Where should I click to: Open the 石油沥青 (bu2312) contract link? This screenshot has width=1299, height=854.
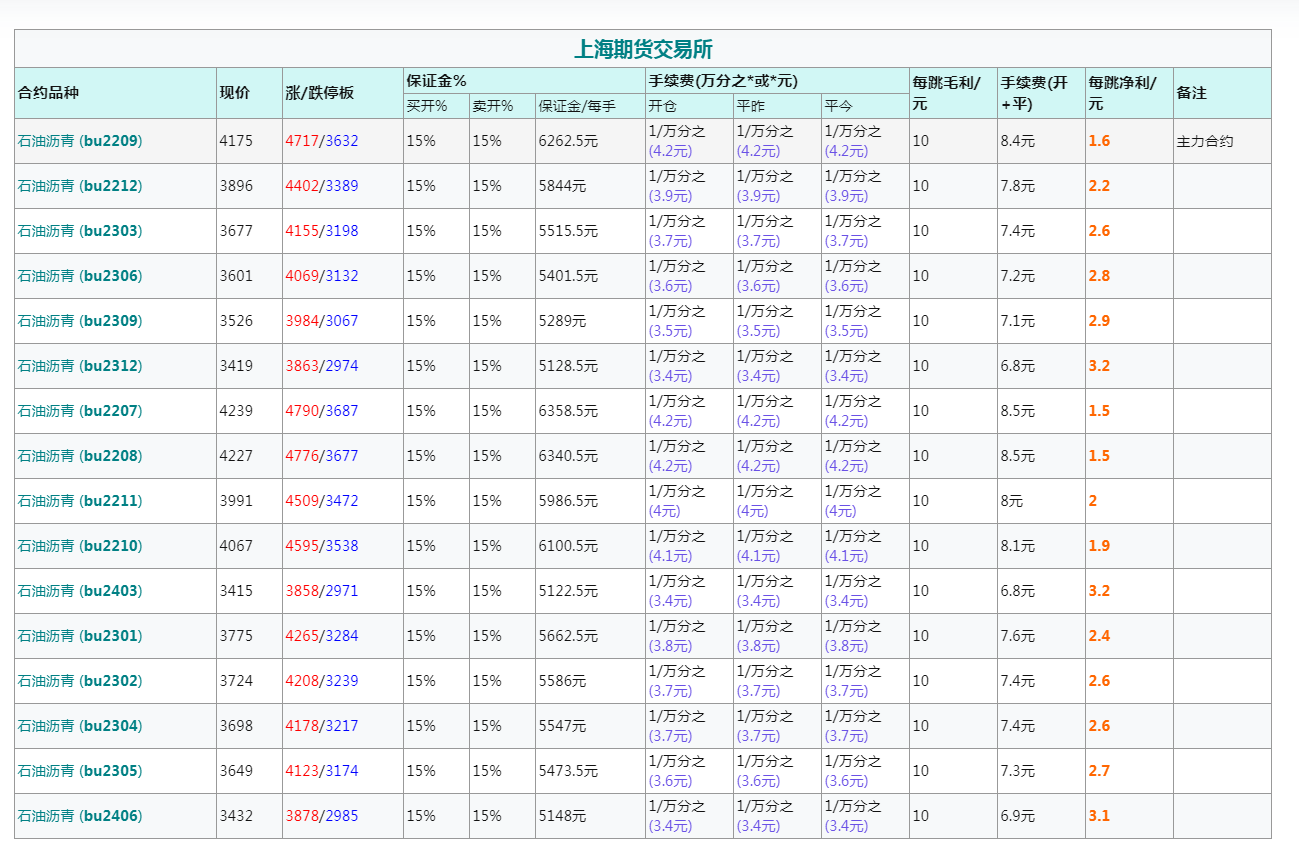coord(80,366)
